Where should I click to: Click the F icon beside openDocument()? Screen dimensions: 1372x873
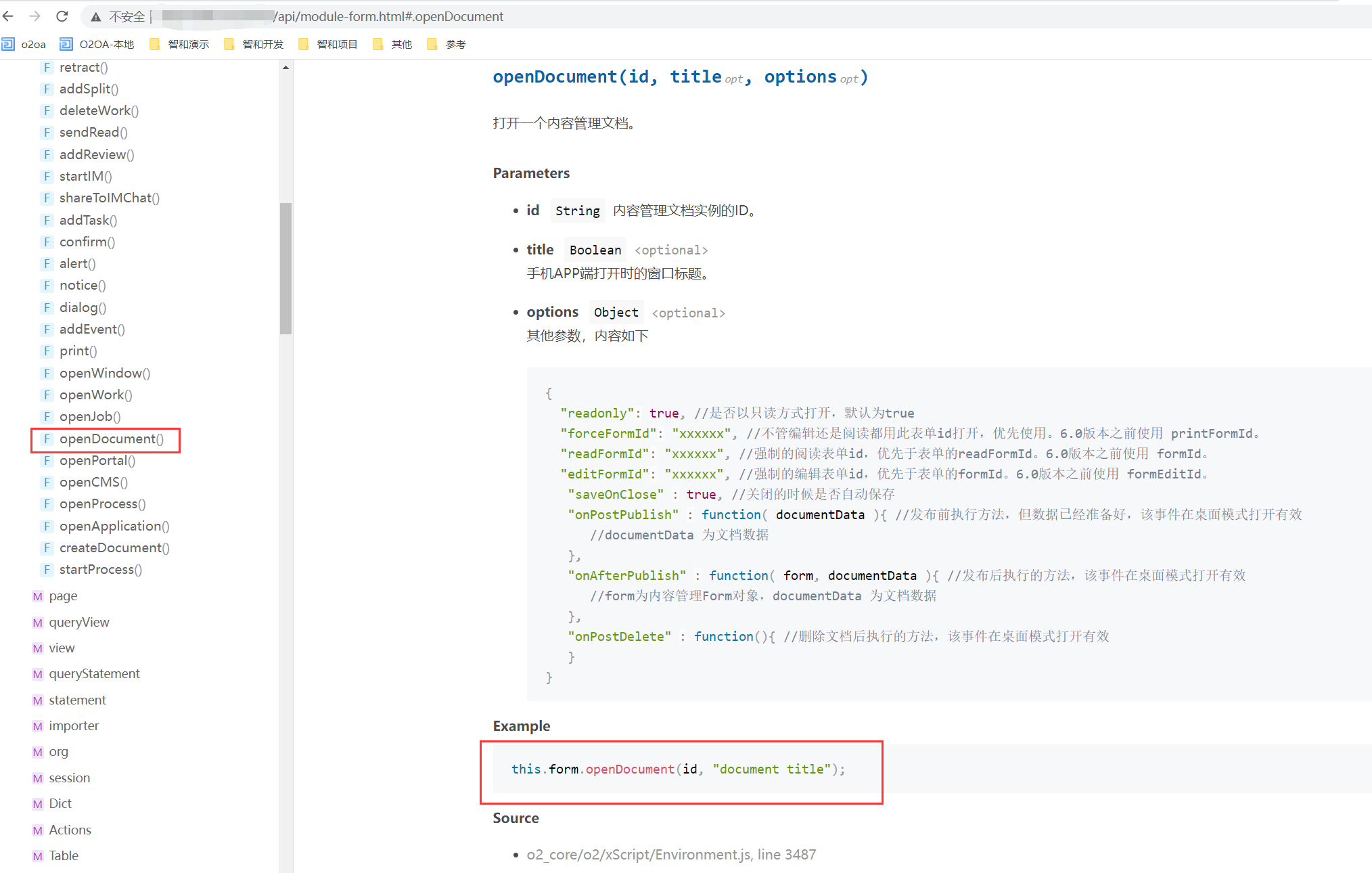(x=47, y=439)
